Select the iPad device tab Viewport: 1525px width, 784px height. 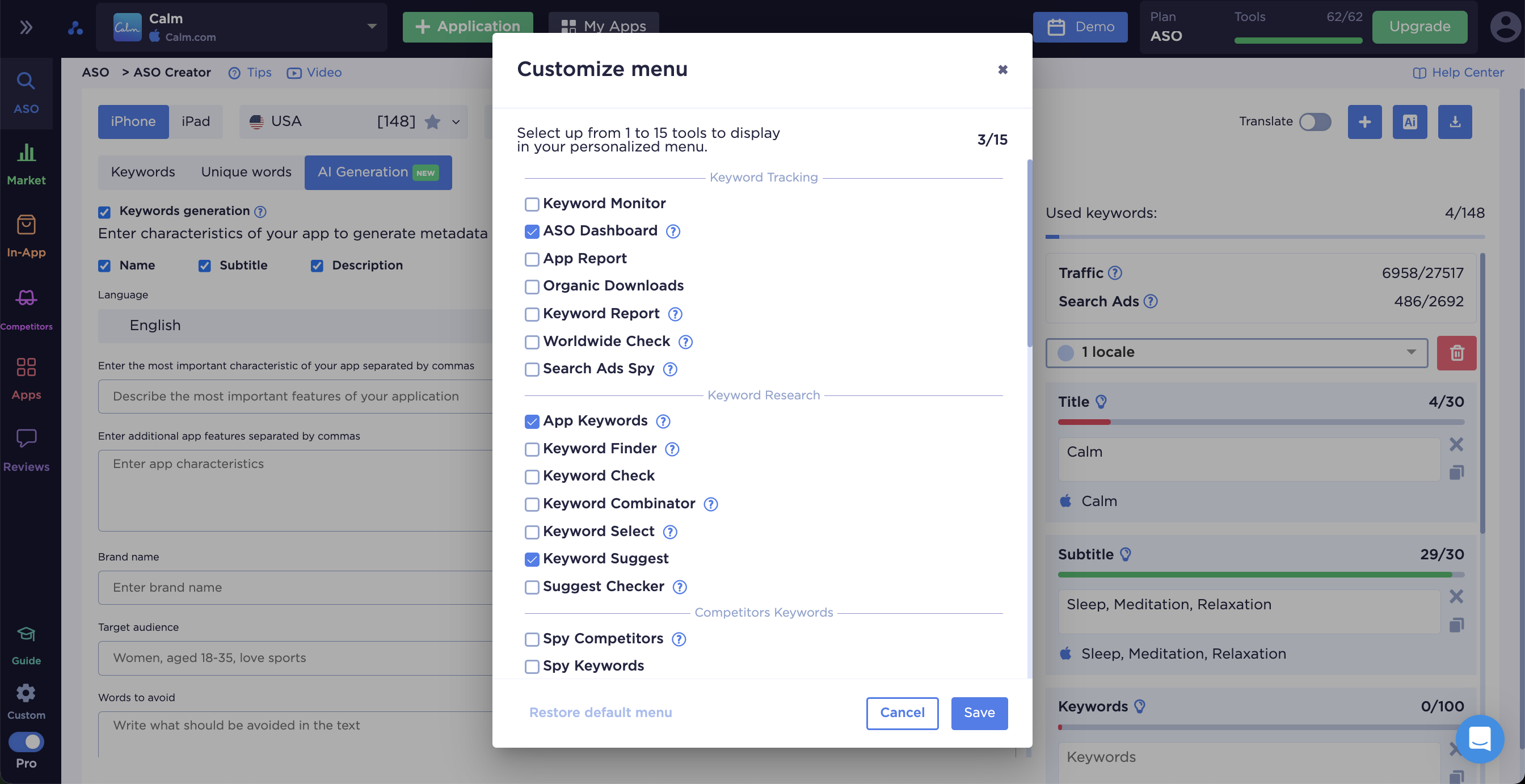(195, 121)
